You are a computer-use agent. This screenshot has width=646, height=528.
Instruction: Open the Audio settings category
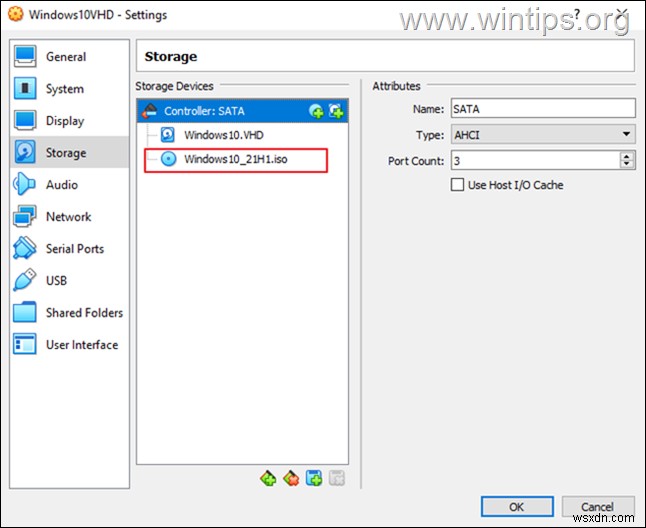(x=69, y=185)
